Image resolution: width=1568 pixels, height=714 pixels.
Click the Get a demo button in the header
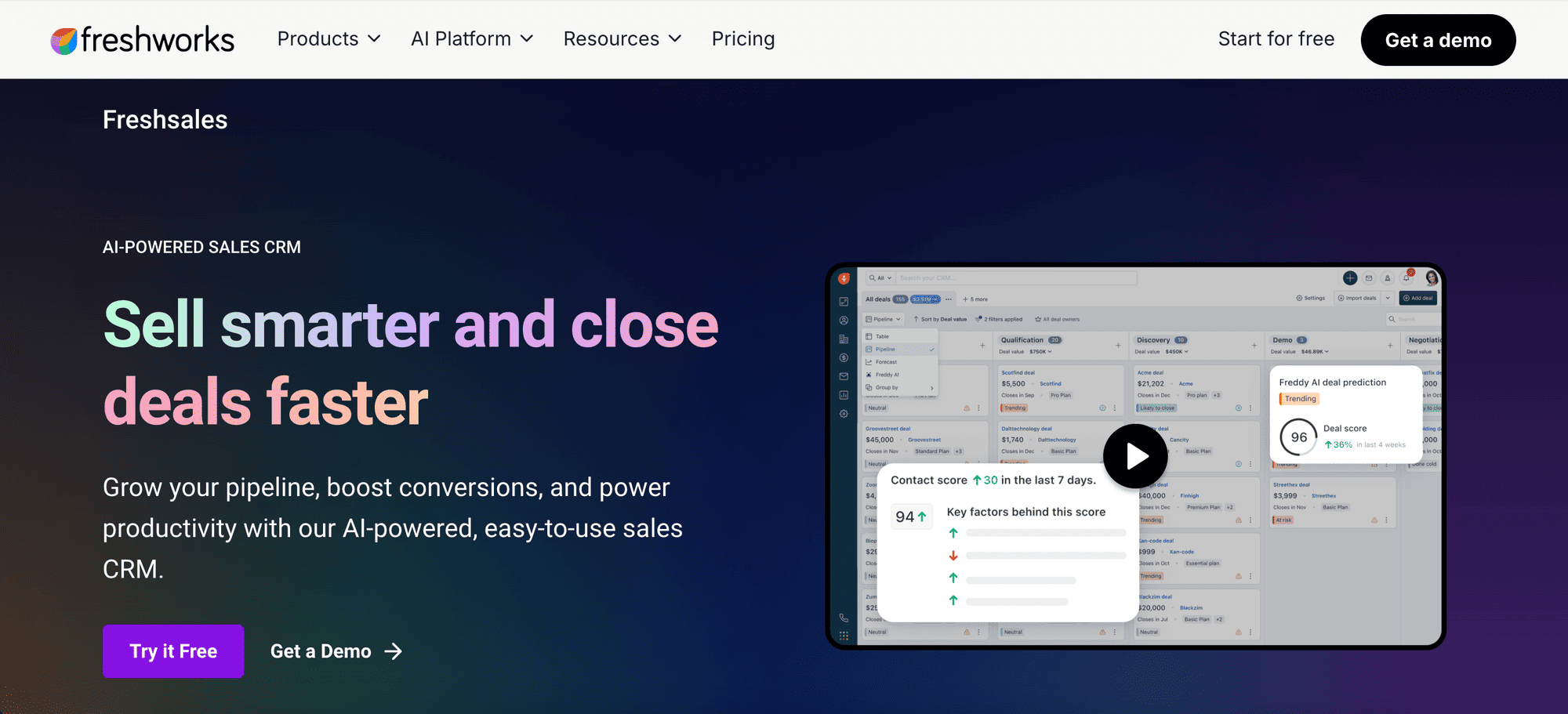[x=1438, y=40]
